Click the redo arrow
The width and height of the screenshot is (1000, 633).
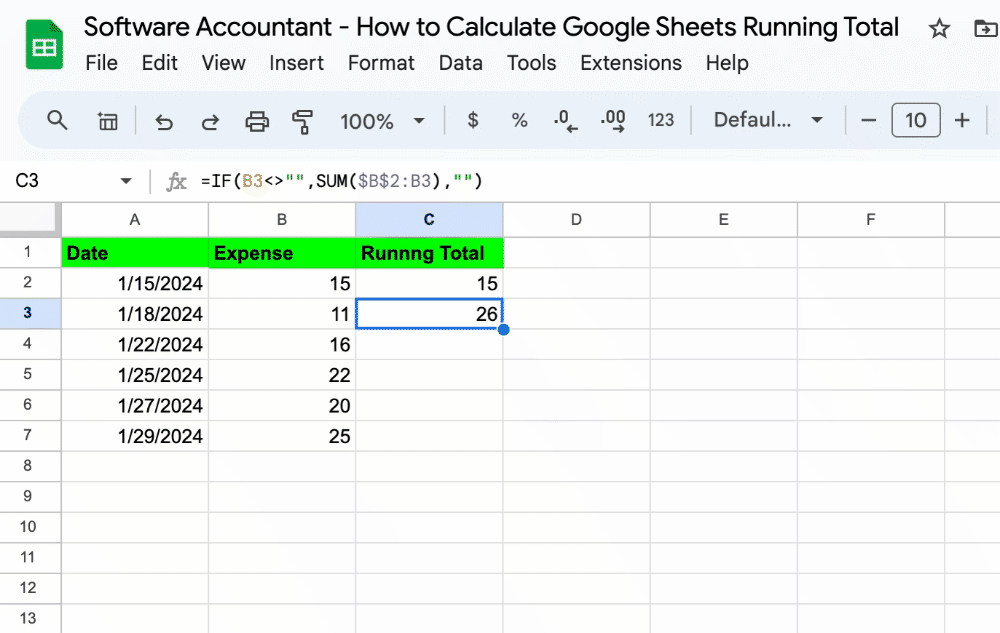coord(210,120)
